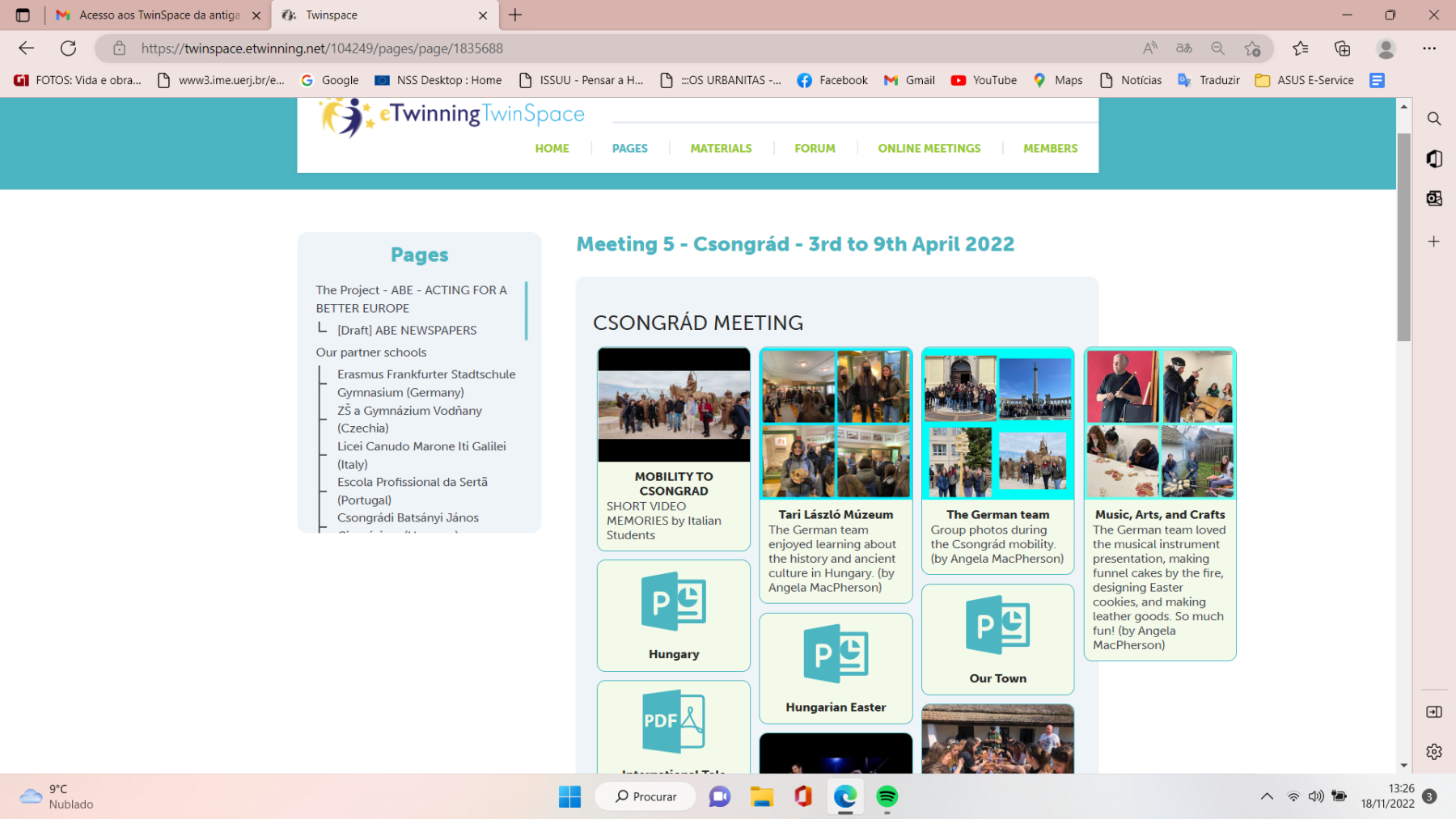
Task: Open ASUS E-Service bookmarks folder
Action: 1304,80
